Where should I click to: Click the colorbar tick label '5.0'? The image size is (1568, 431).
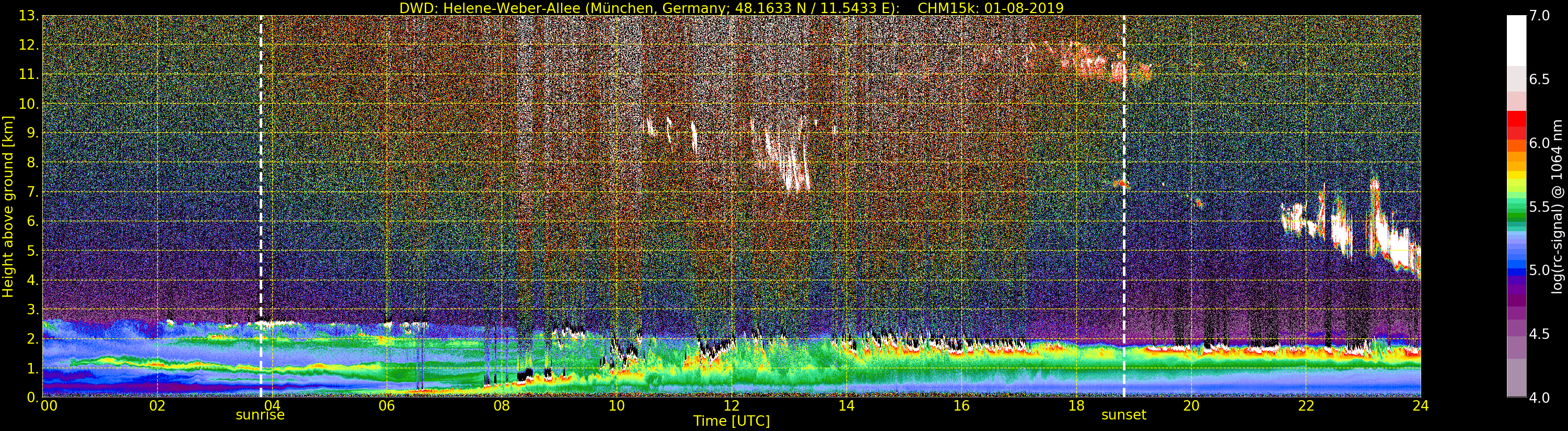1539,270
